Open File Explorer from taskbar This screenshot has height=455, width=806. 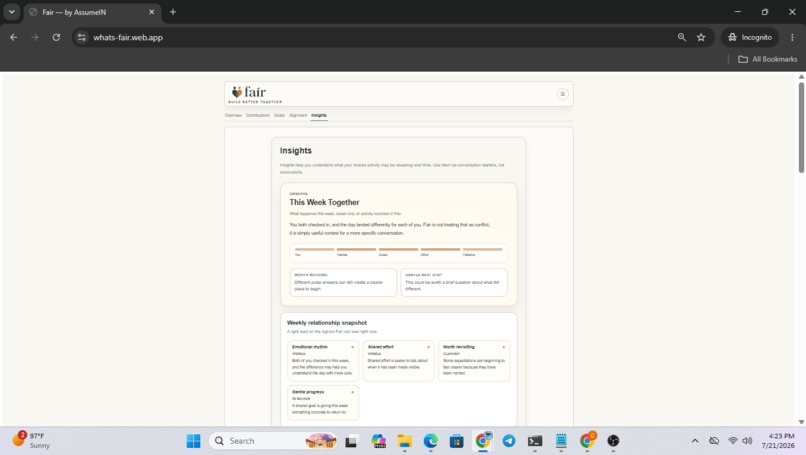[x=405, y=441]
